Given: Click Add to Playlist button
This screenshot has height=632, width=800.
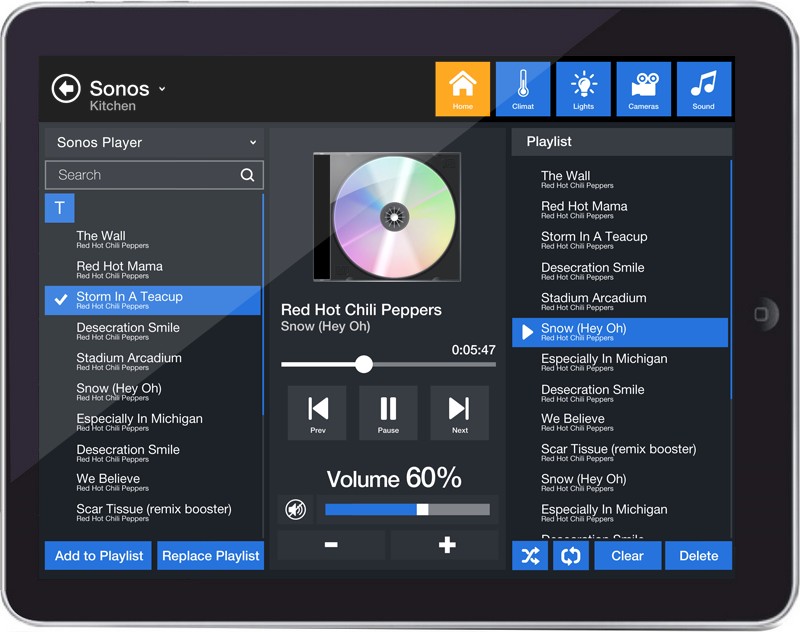Looking at the screenshot, I should 99,556.
